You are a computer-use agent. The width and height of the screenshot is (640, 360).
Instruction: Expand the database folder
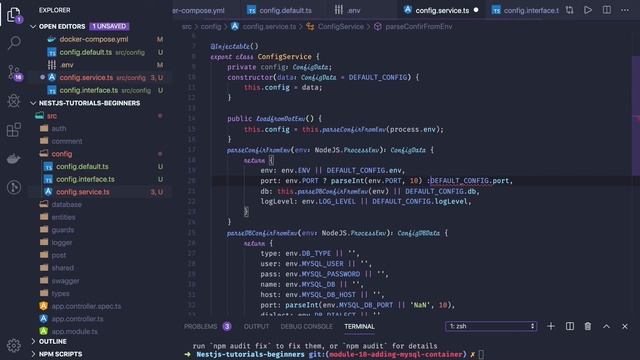point(66,204)
